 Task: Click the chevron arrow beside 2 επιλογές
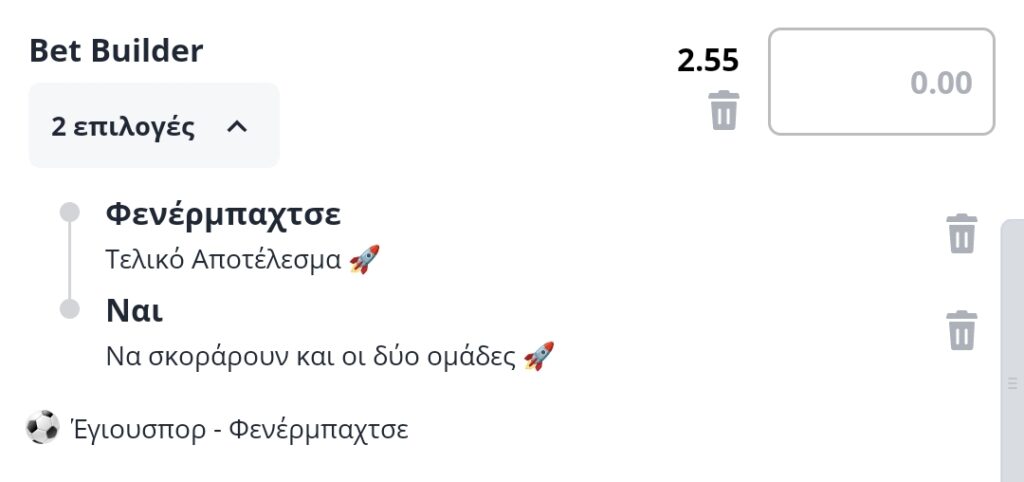coord(236,127)
